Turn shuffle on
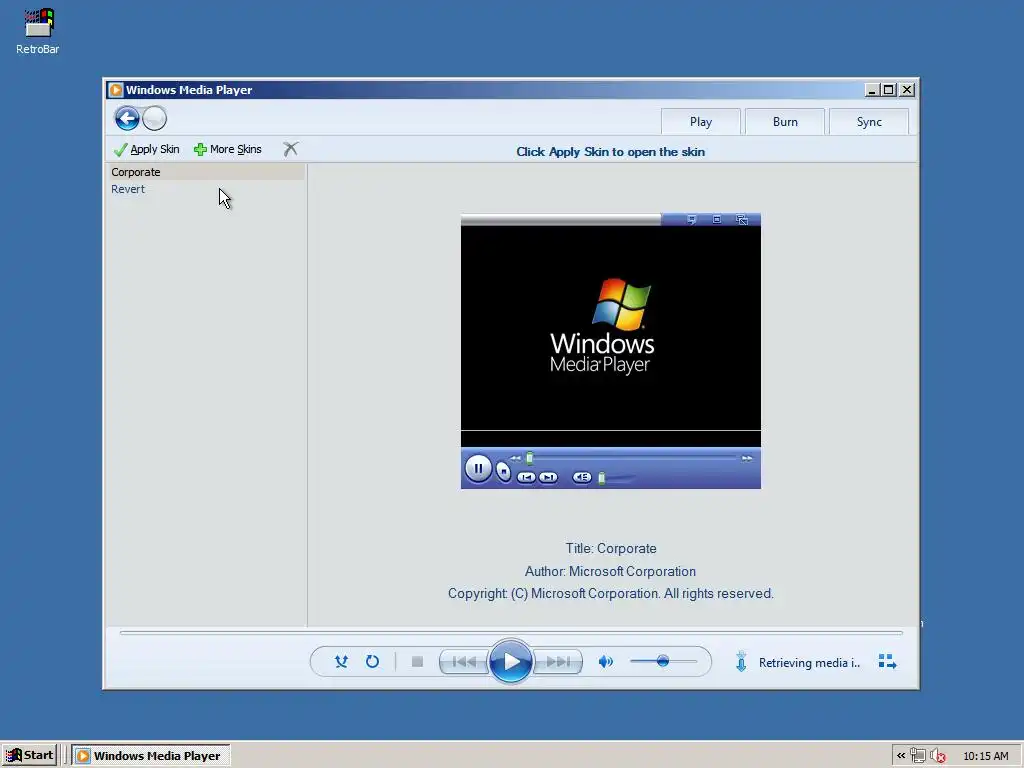This screenshot has width=1024, height=768. pos(341,662)
